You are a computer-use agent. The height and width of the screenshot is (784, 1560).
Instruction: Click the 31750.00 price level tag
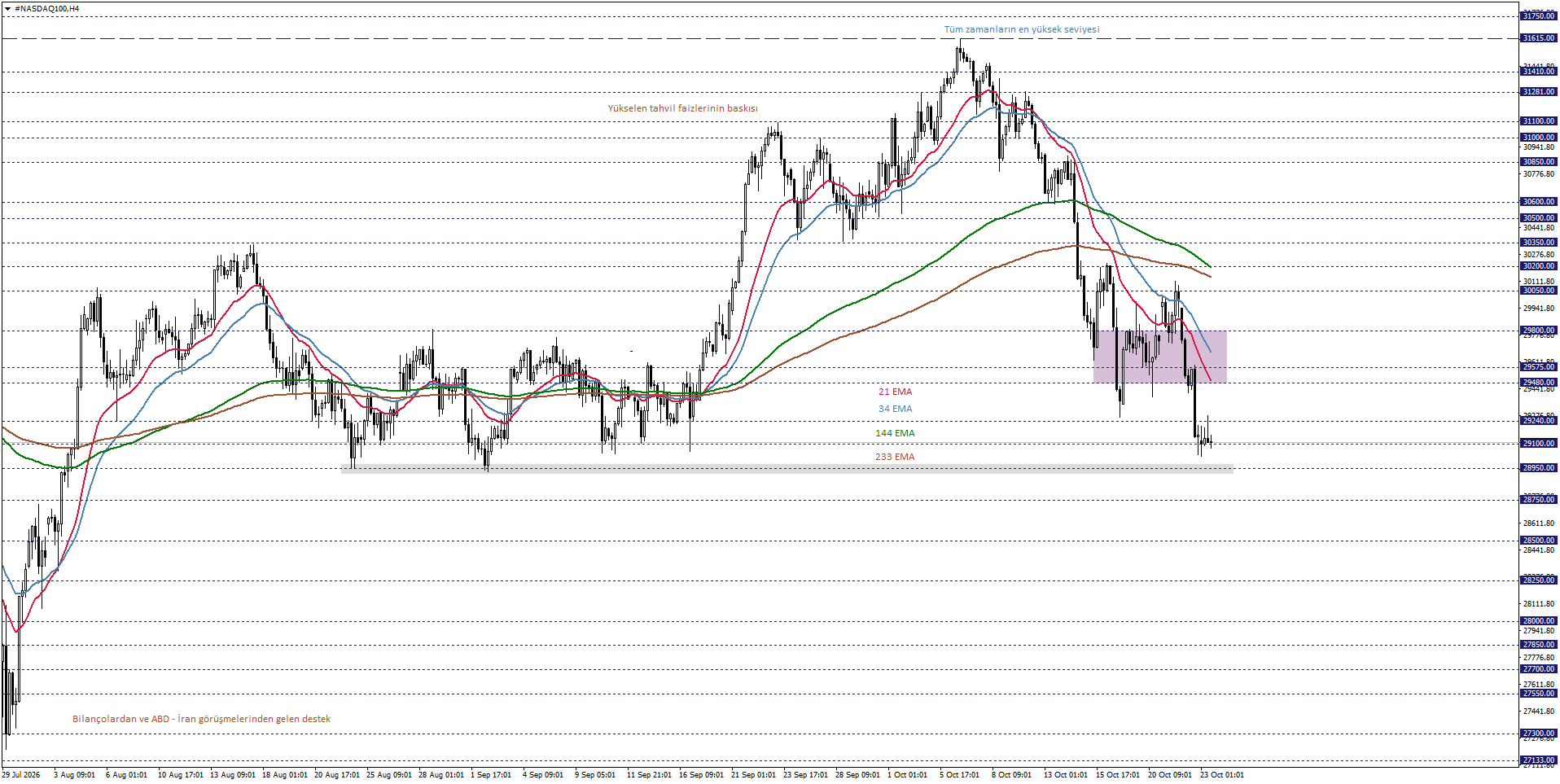(1539, 16)
